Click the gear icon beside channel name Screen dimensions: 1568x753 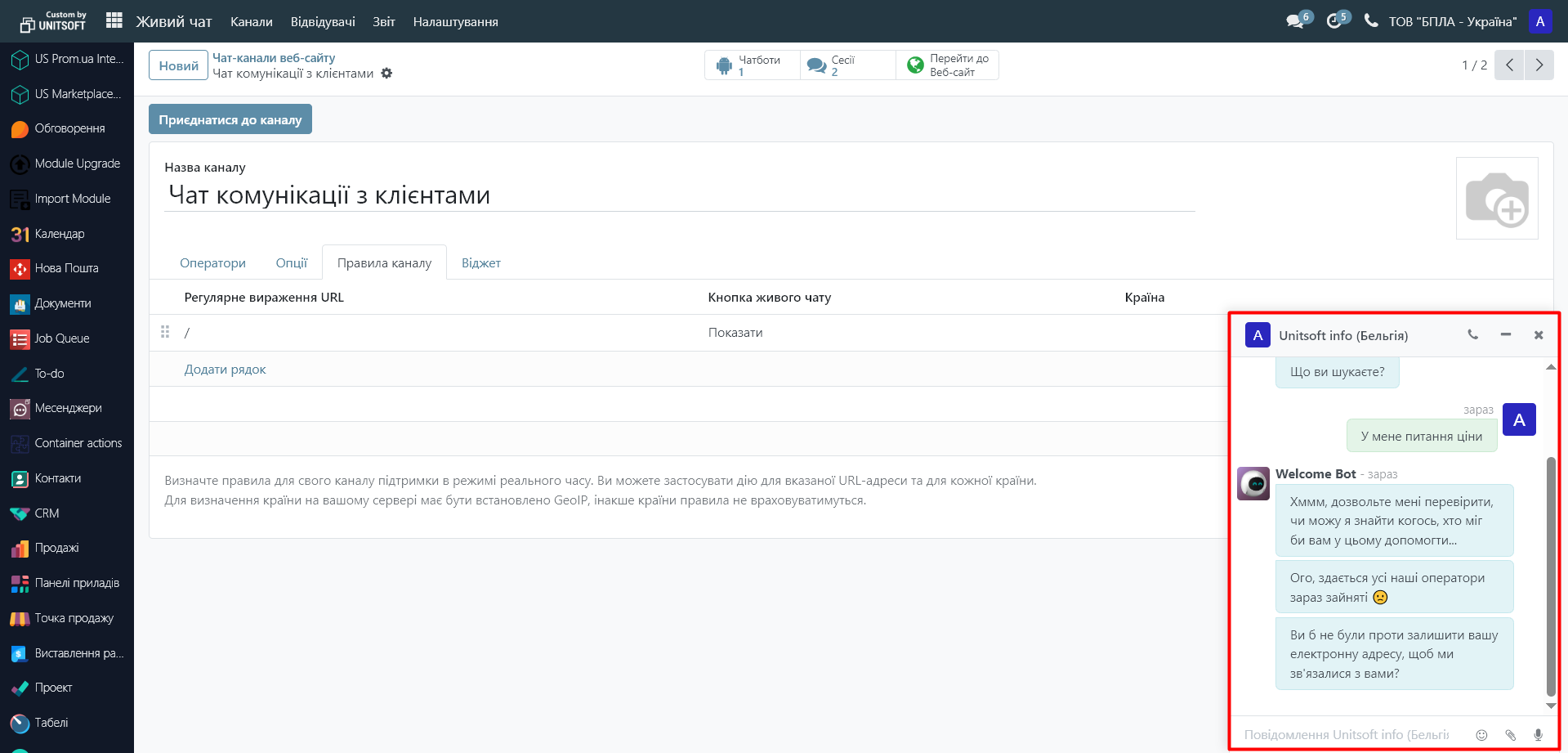click(x=387, y=74)
